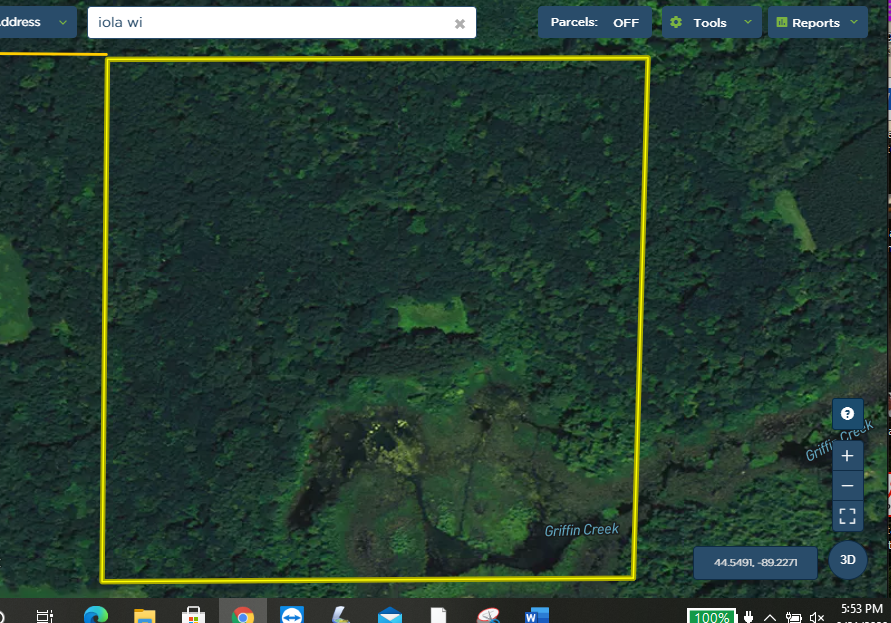Open the Mail app in the taskbar

390,615
